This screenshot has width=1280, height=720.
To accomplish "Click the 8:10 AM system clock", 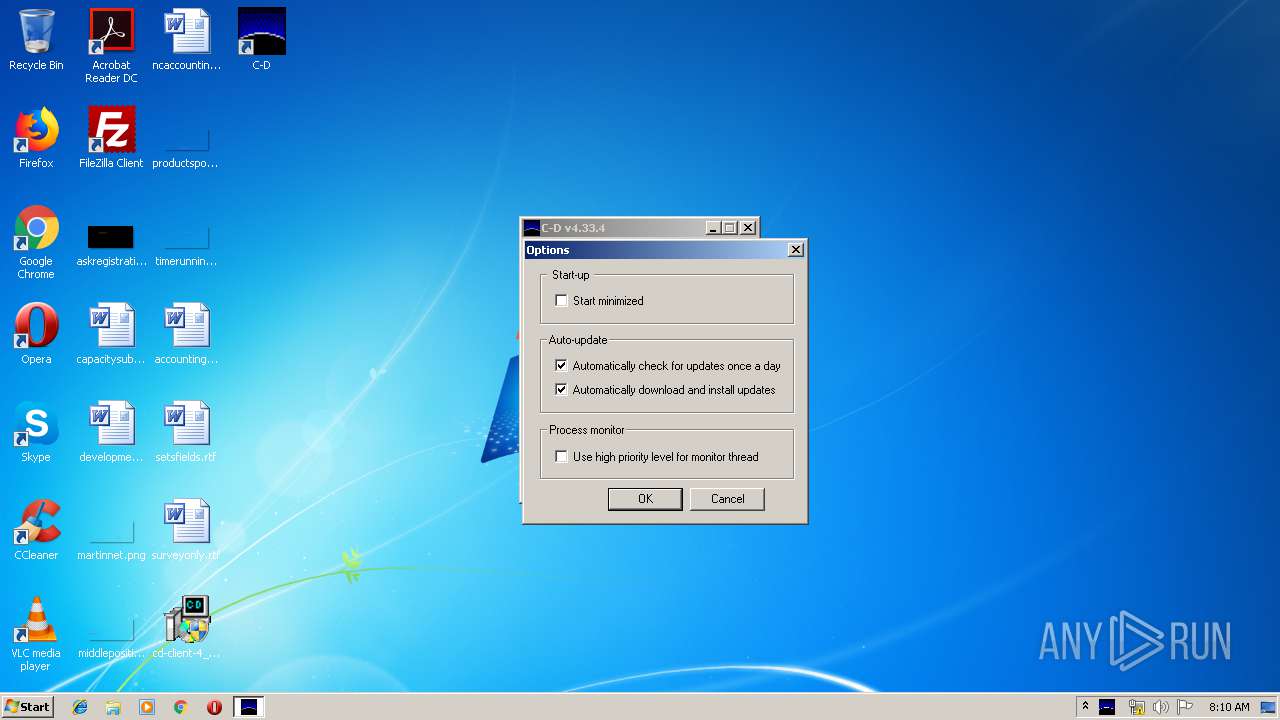I will coord(1229,707).
